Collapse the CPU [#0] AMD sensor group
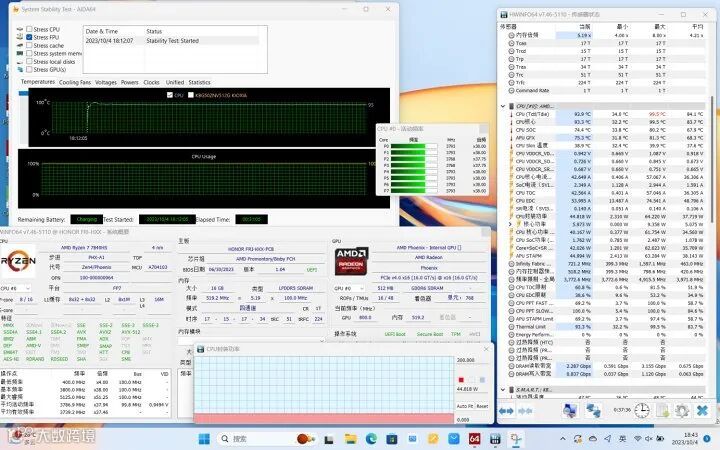Image resolution: width=720 pixels, height=450 pixels. click(503, 106)
